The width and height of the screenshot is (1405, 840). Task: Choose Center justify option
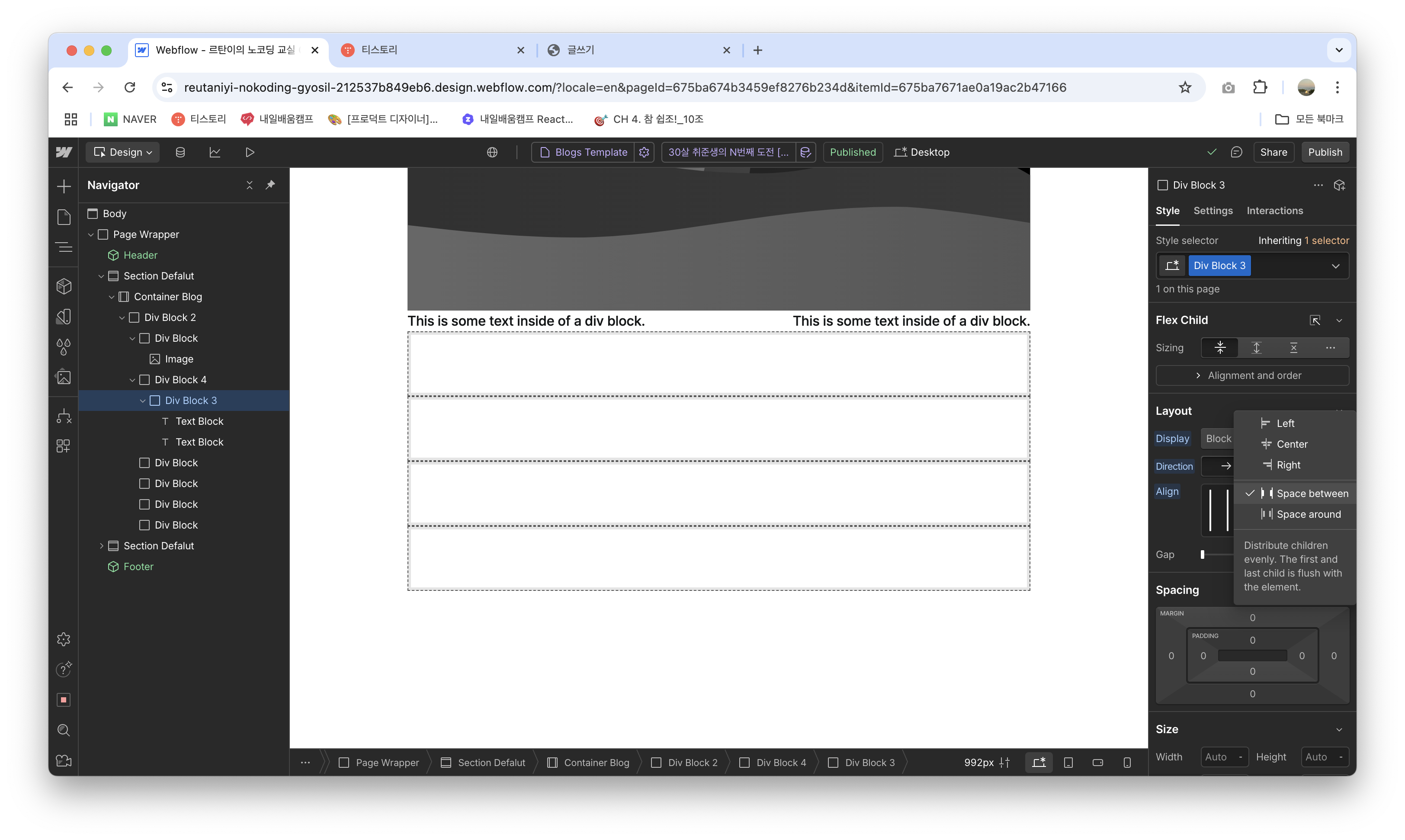pos(1294,444)
